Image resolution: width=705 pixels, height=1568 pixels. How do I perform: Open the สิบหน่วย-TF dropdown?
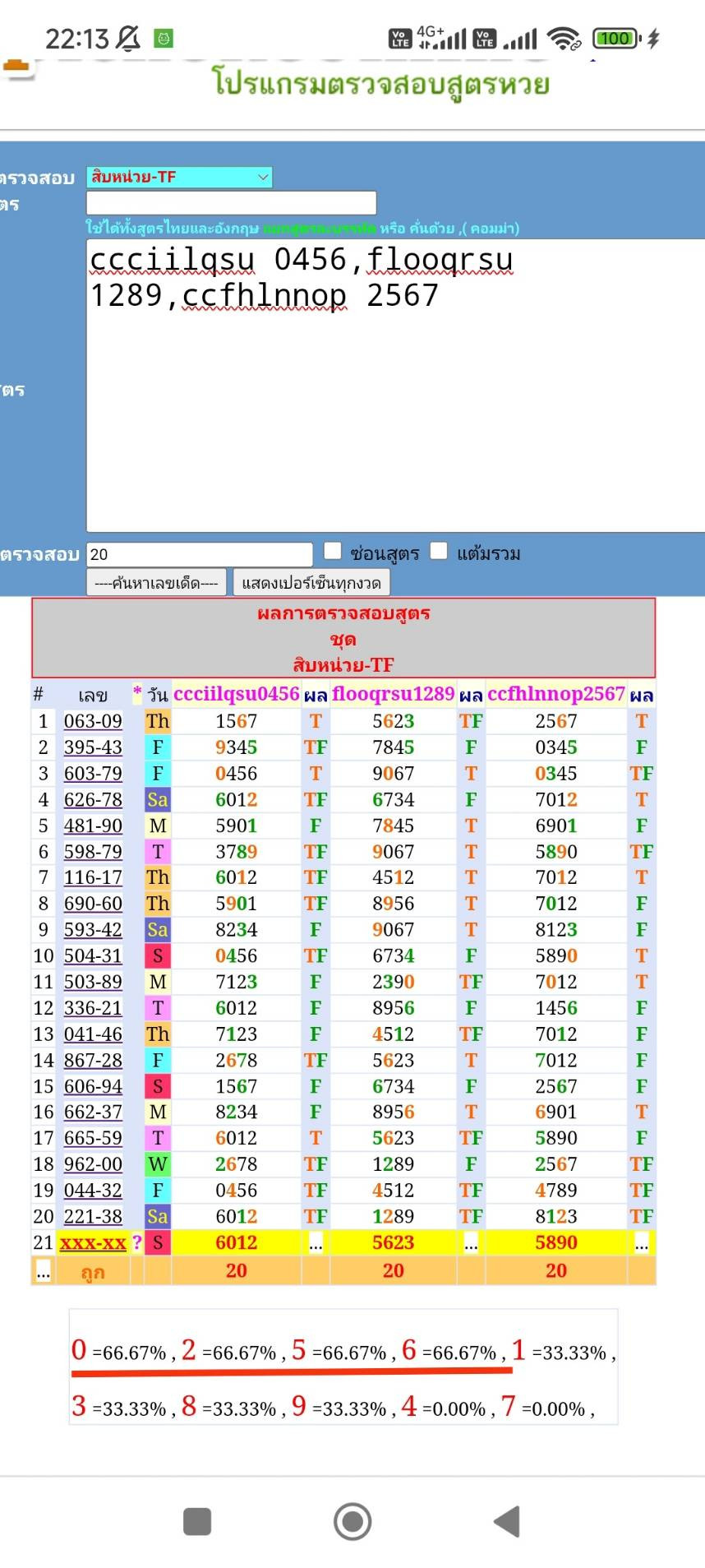(x=179, y=177)
